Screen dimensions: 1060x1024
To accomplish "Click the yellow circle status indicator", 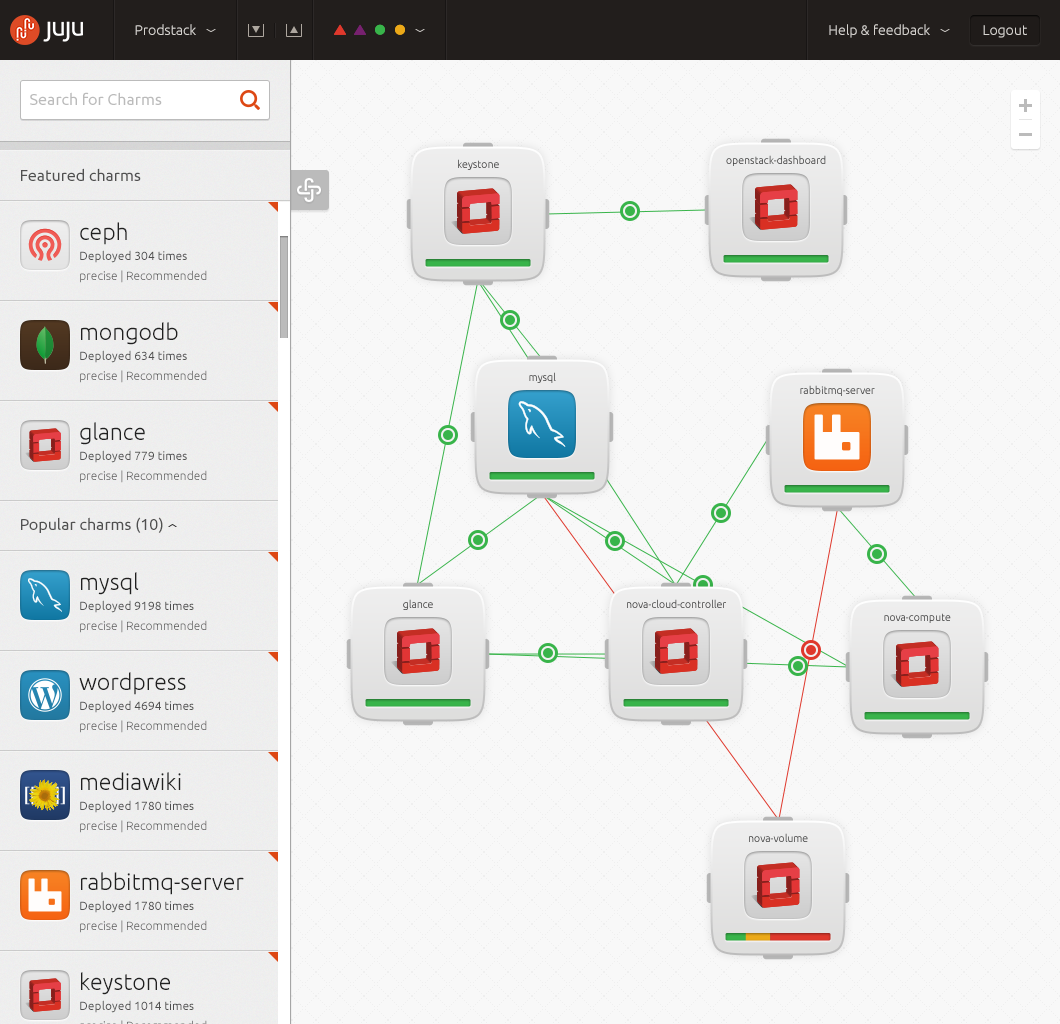I will tap(400, 30).
